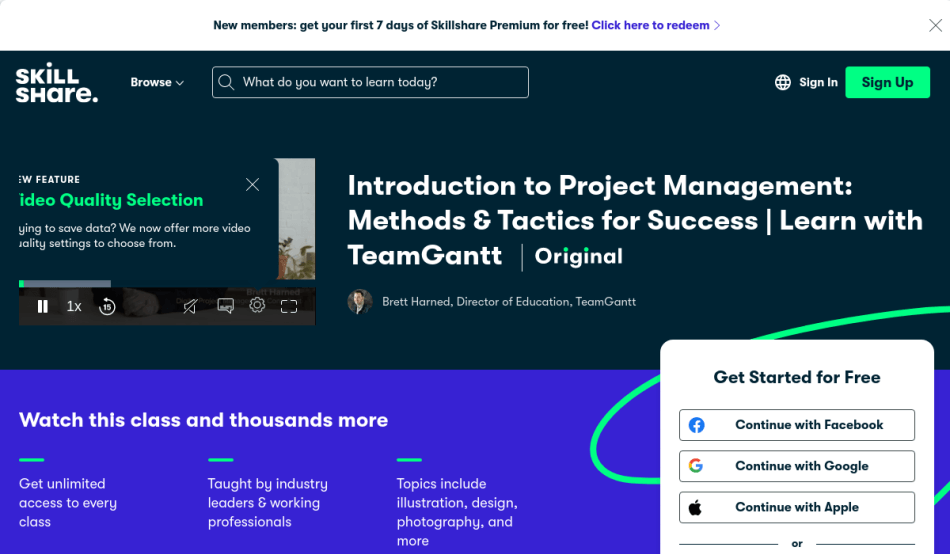
Task: Select the 'Watch this class and thousands more' heading
Action: click(x=204, y=420)
